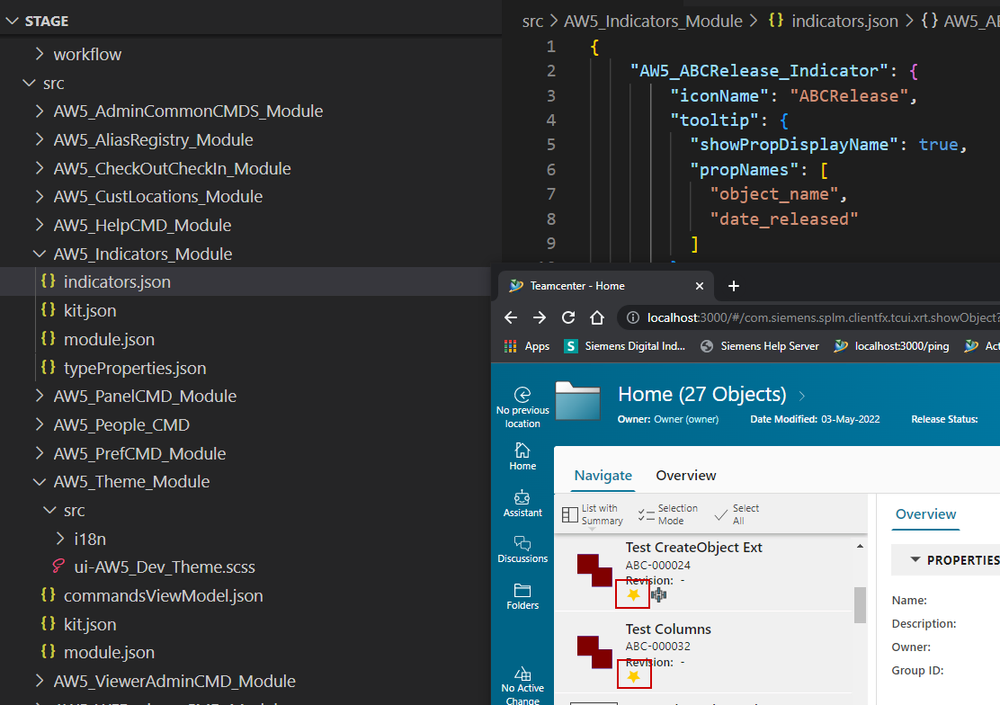
Task: Switch to the Overview tab in Teamcenter
Action: (685, 475)
